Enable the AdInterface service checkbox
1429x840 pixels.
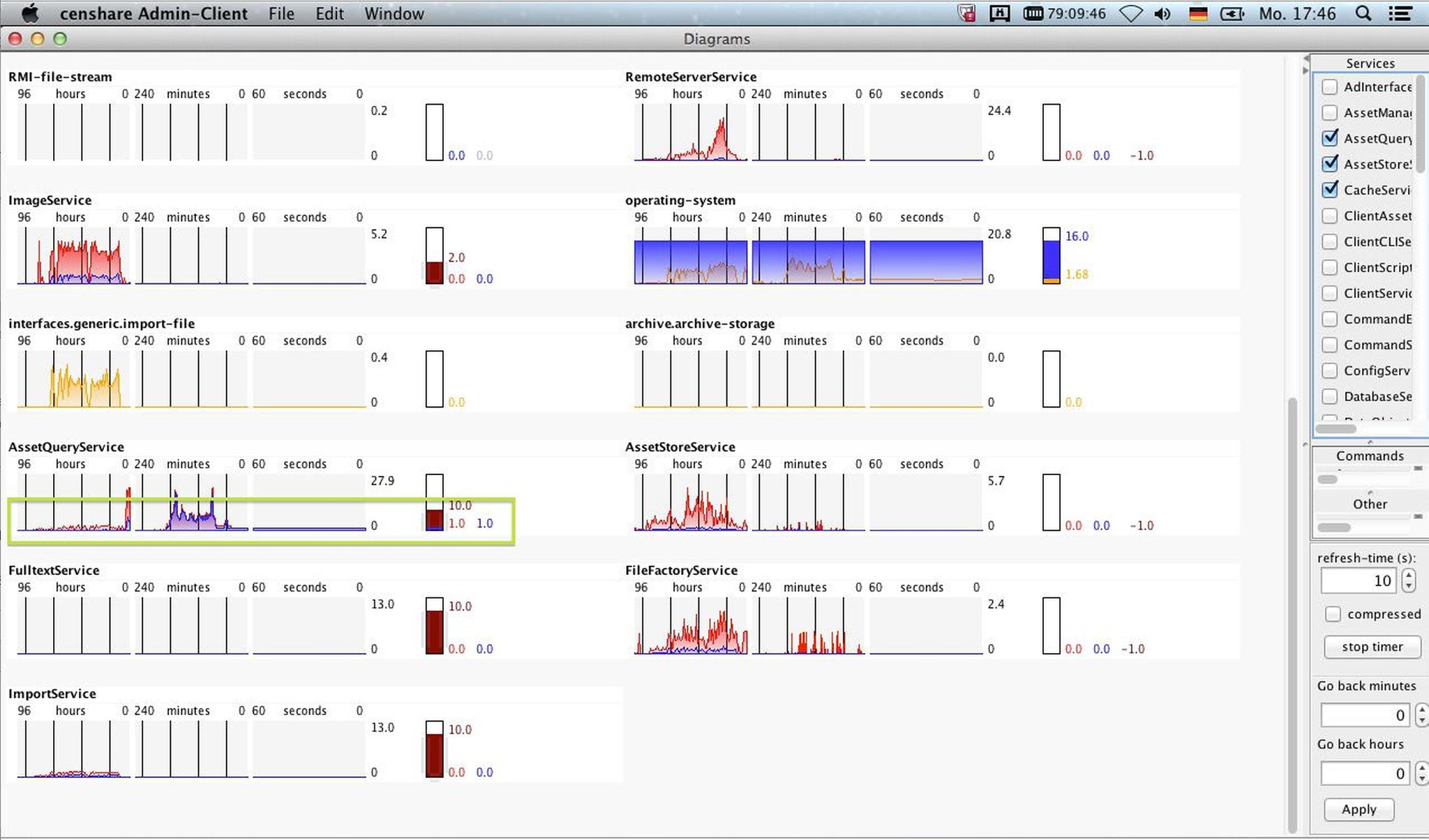point(1330,87)
